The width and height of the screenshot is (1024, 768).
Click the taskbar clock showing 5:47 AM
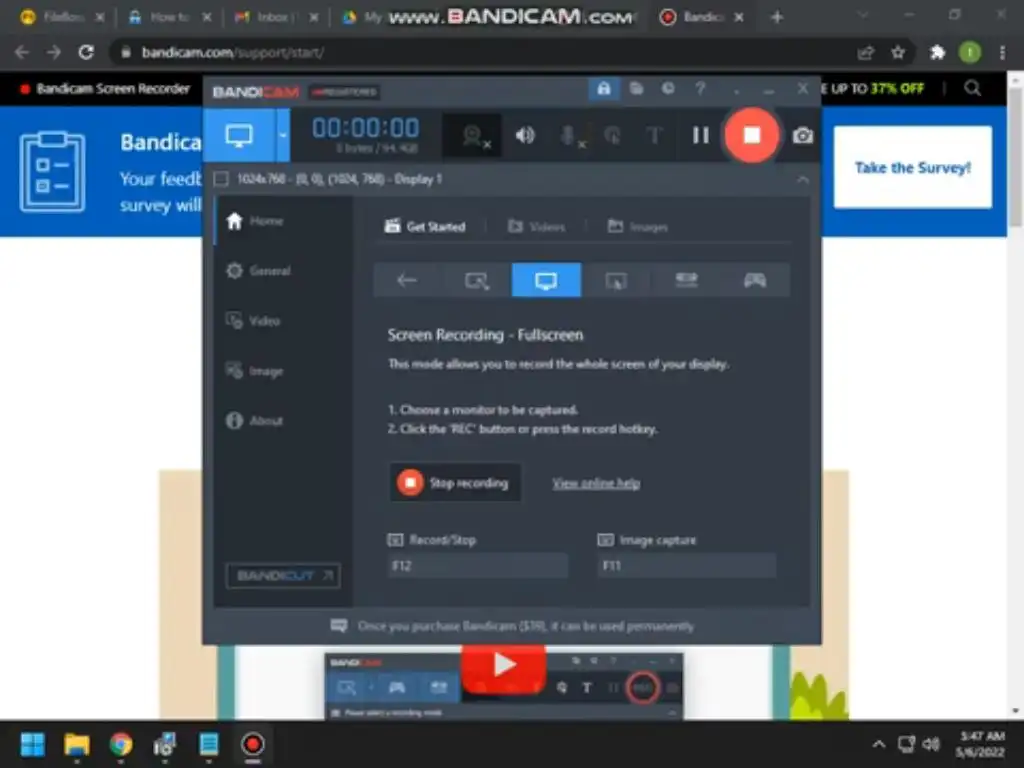click(980, 744)
